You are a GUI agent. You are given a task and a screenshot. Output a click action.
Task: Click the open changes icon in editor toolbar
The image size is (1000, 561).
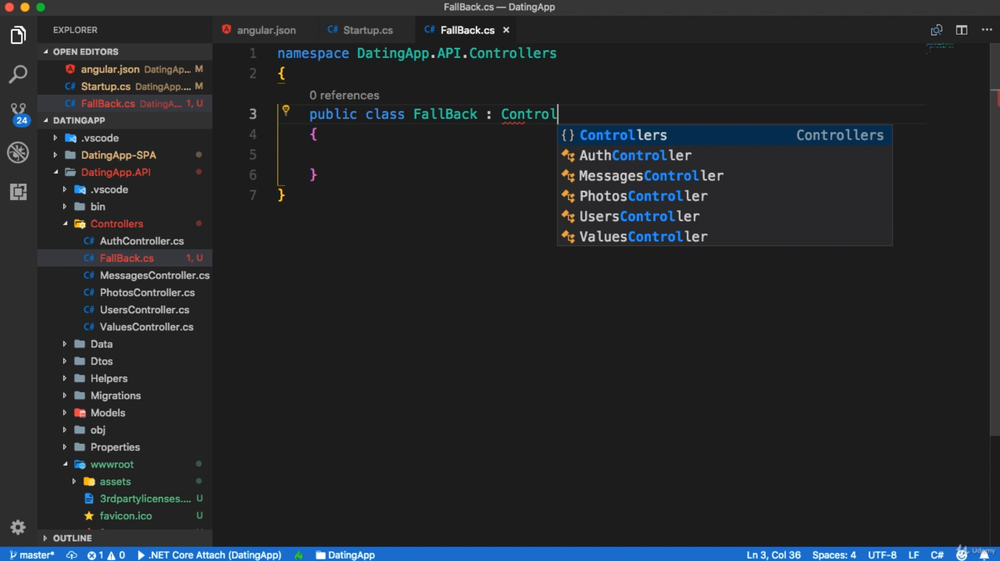(936, 30)
